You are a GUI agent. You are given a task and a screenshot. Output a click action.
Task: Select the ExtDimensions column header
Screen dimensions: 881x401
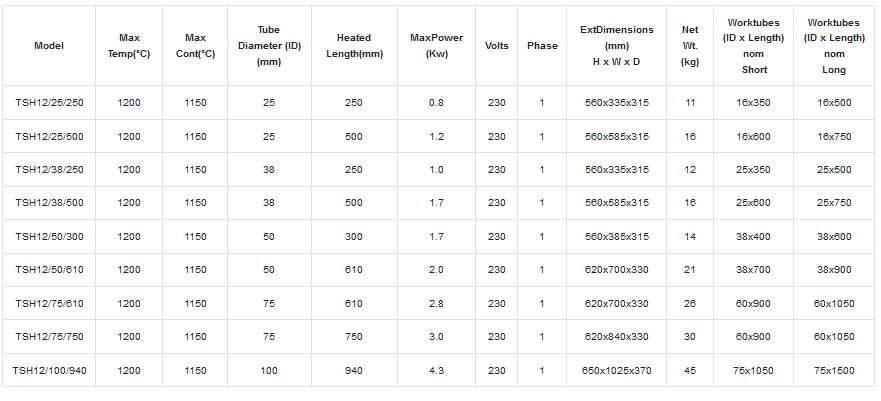click(617, 46)
